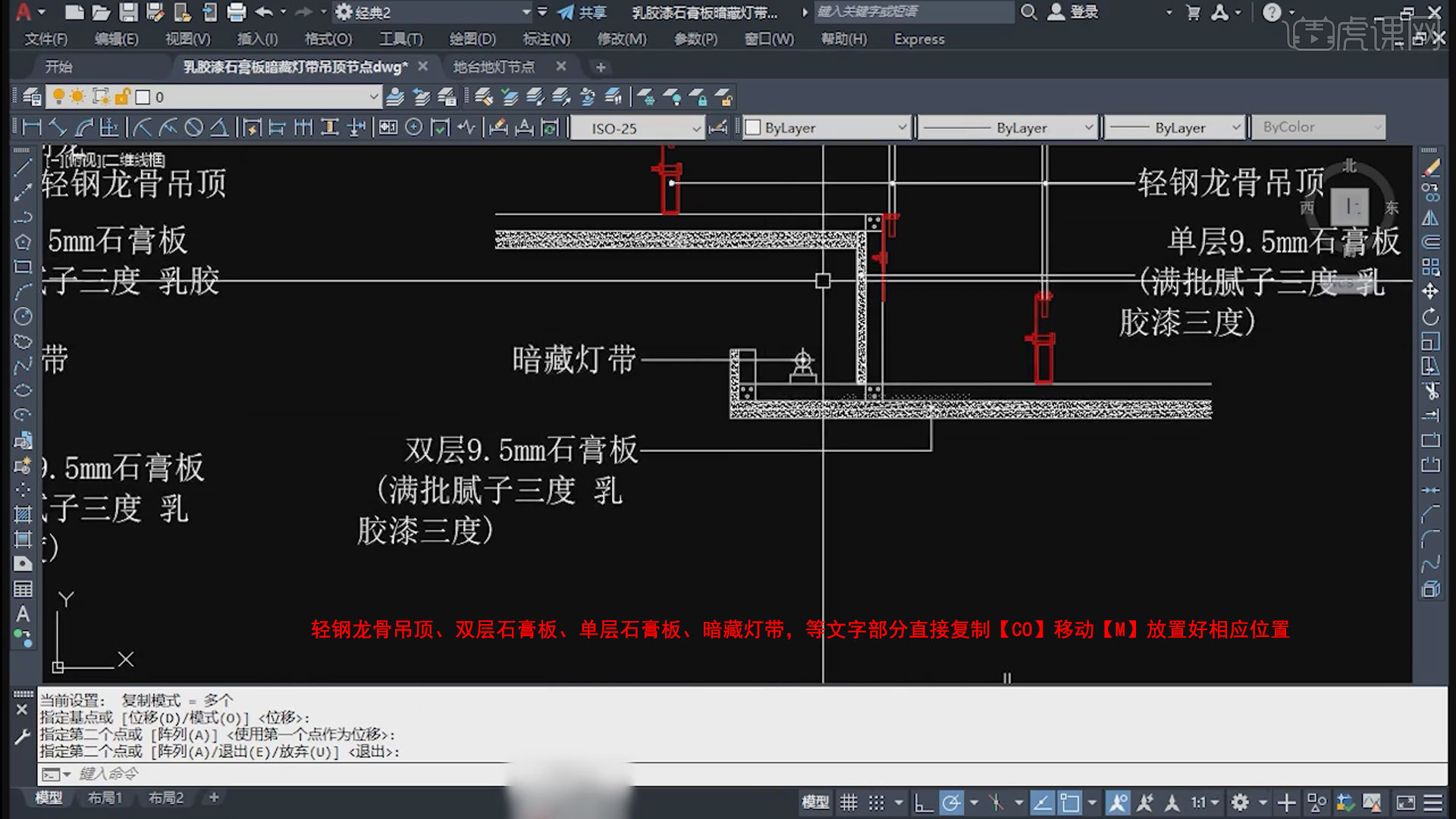Click the Erase tool in modify toolbar
Viewport: 1456px width, 819px height.
pyautogui.click(x=1431, y=168)
